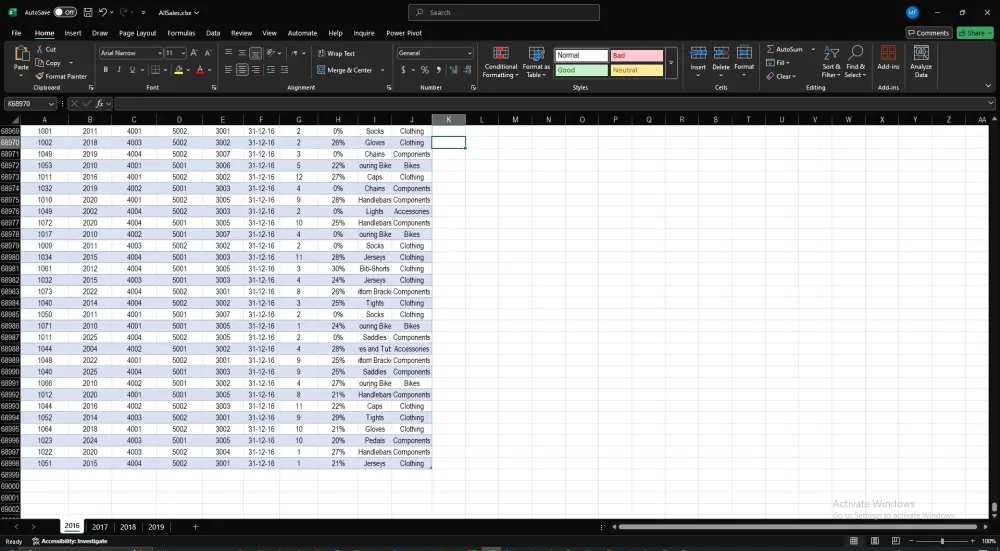Apply Comma Style format
Image resolution: width=1000 pixels, height=551 pixels.
click(x=439, y=70)
